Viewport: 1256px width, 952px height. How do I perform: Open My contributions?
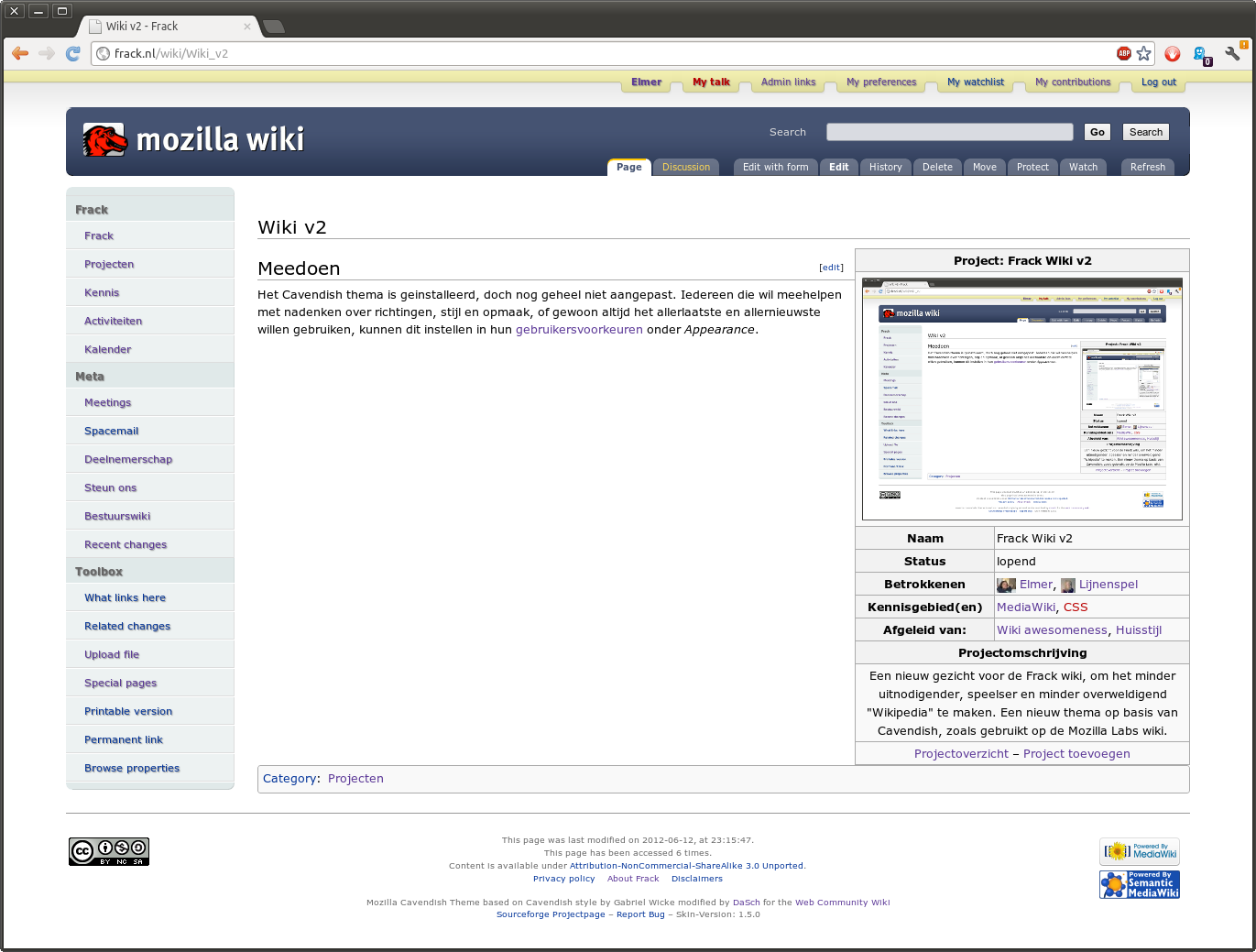click(x=1073, y=82)
